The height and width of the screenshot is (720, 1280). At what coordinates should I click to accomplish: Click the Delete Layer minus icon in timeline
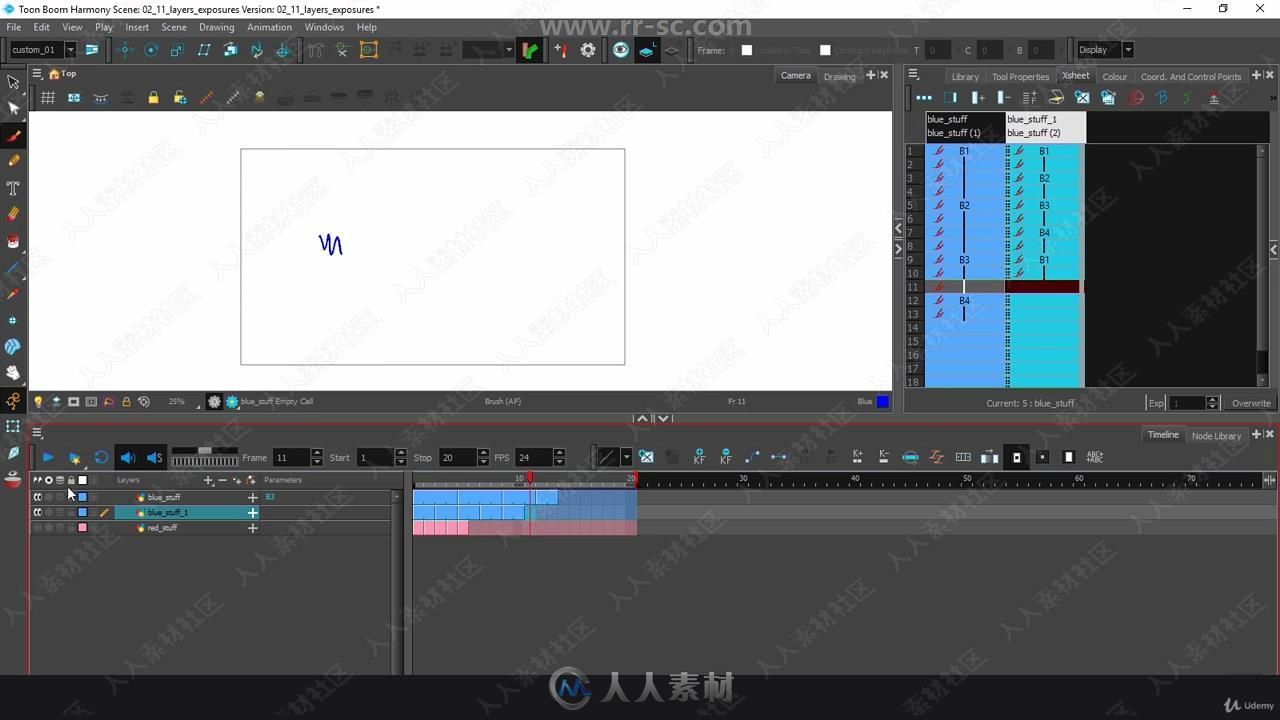222,480
